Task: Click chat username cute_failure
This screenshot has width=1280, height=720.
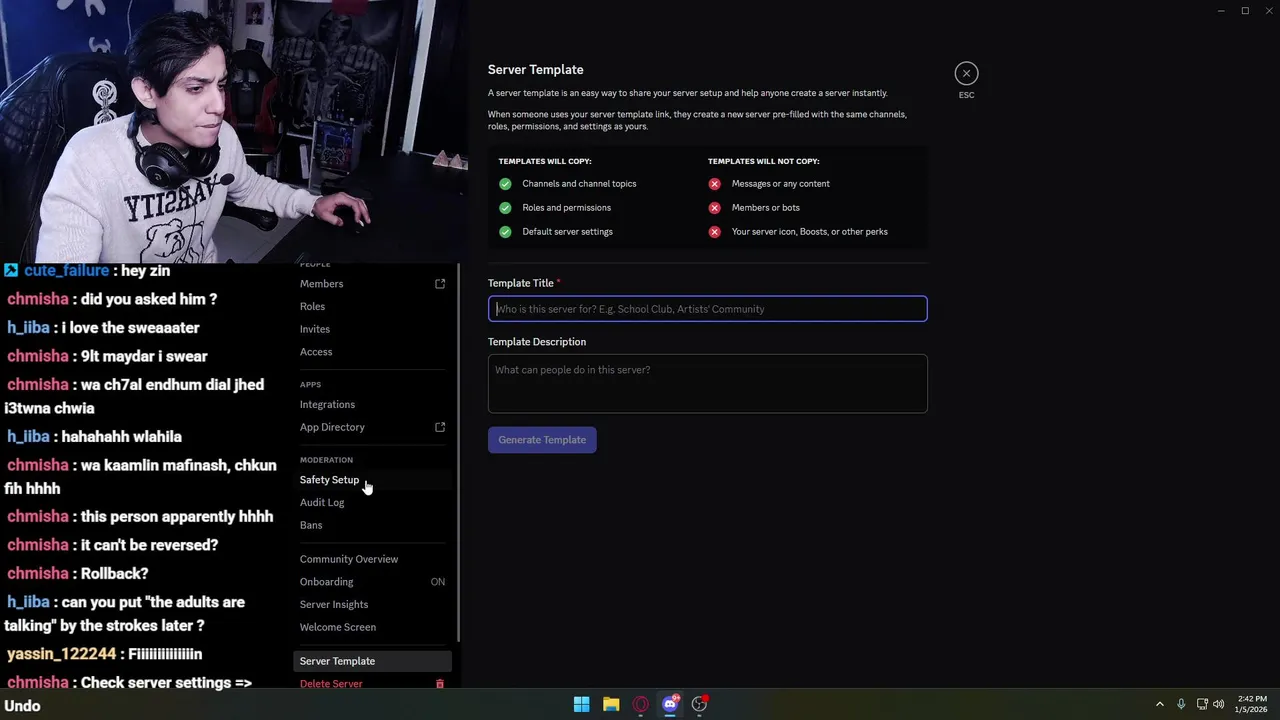Action: pos(67,271)
